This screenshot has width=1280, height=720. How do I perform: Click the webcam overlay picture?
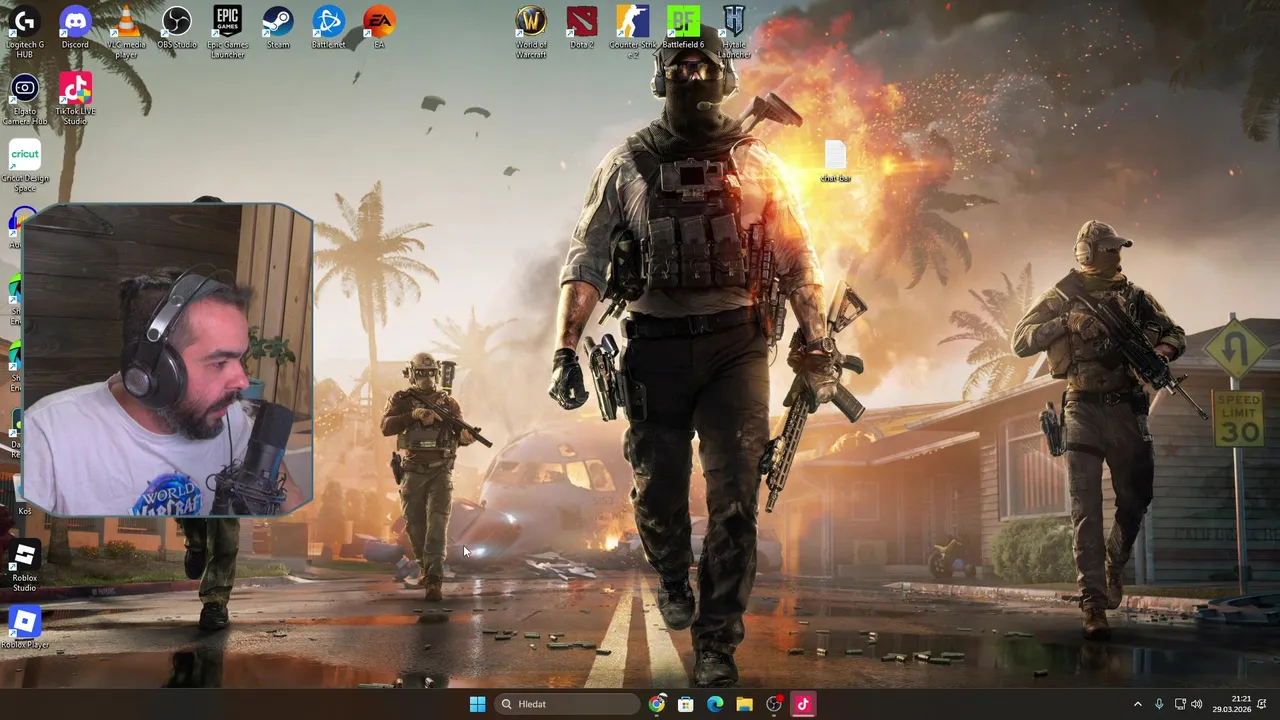[x=167, y=360]
